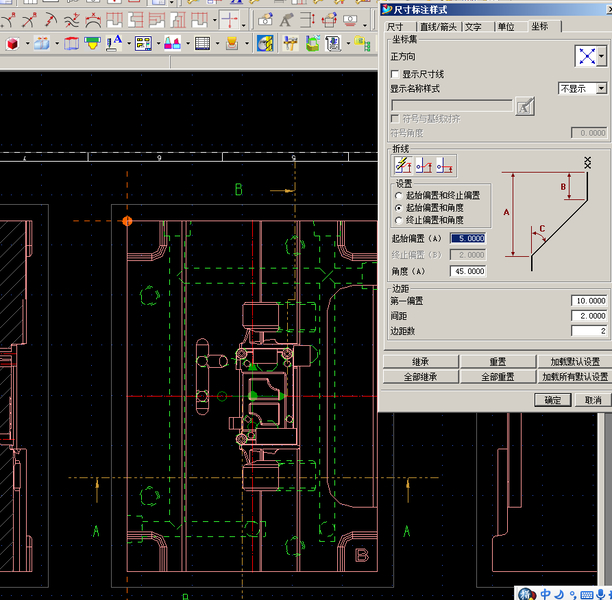The height and width of the screenshot is (600, 612).
Task: Expand the dropdown next to orange stamp icon
Action: [x=247, y=43]
